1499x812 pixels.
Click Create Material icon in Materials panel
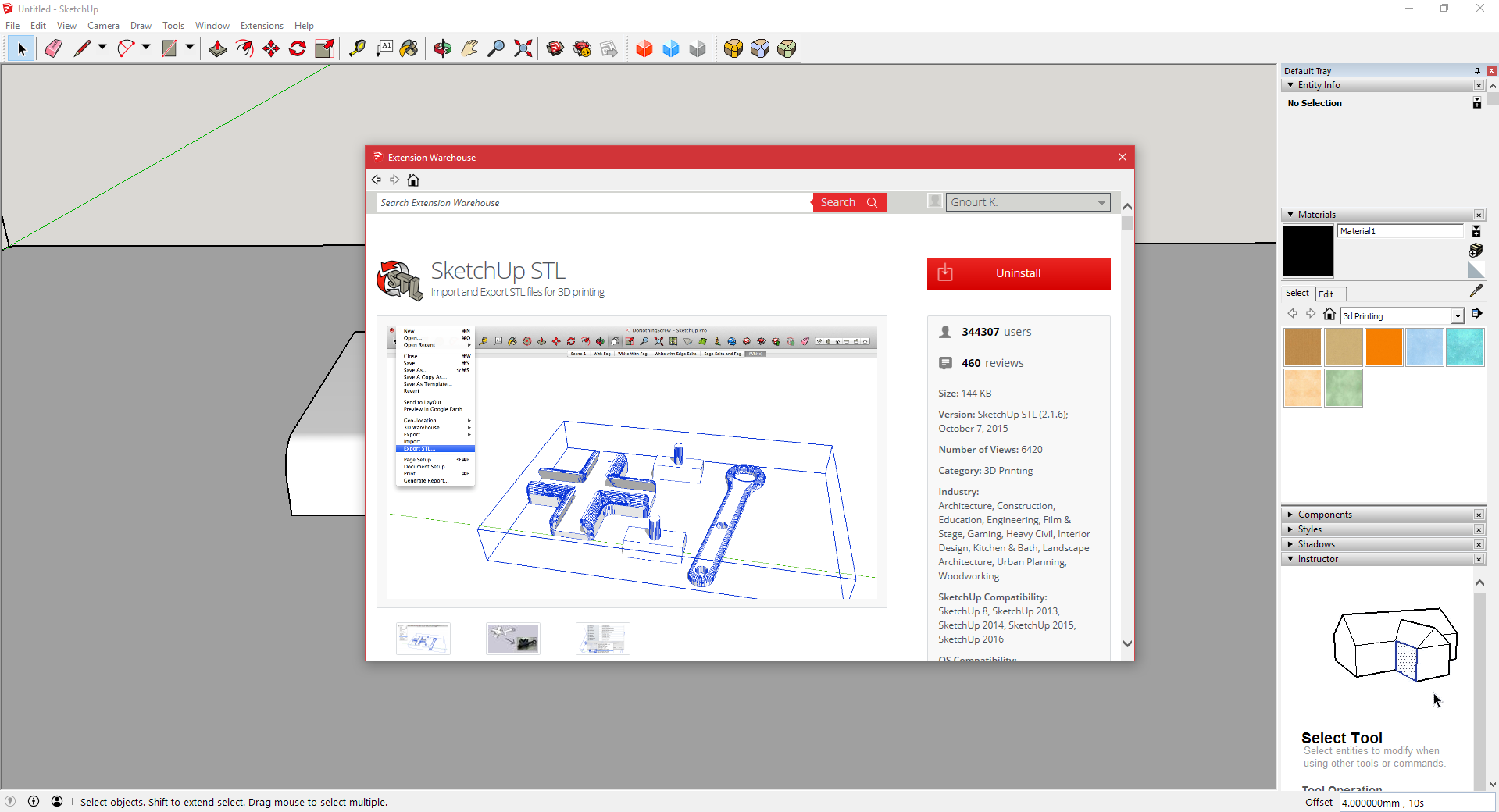point(1476,251)
